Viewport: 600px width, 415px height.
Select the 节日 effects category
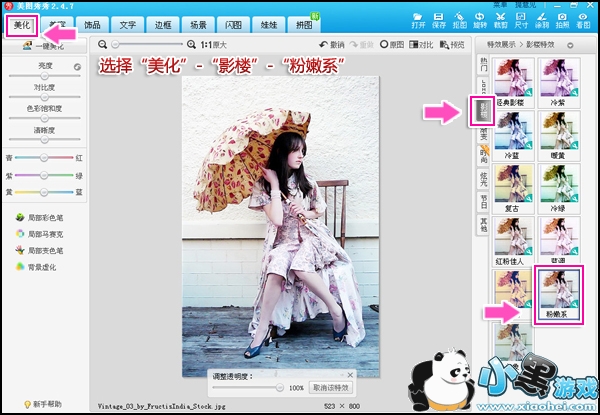coord(483,200)
